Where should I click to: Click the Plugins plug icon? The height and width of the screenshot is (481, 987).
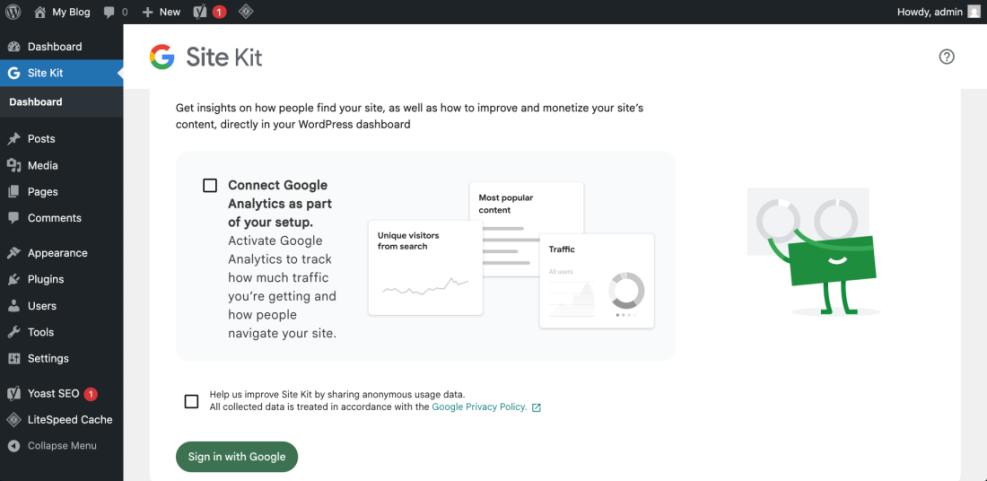tap(14, 280)
